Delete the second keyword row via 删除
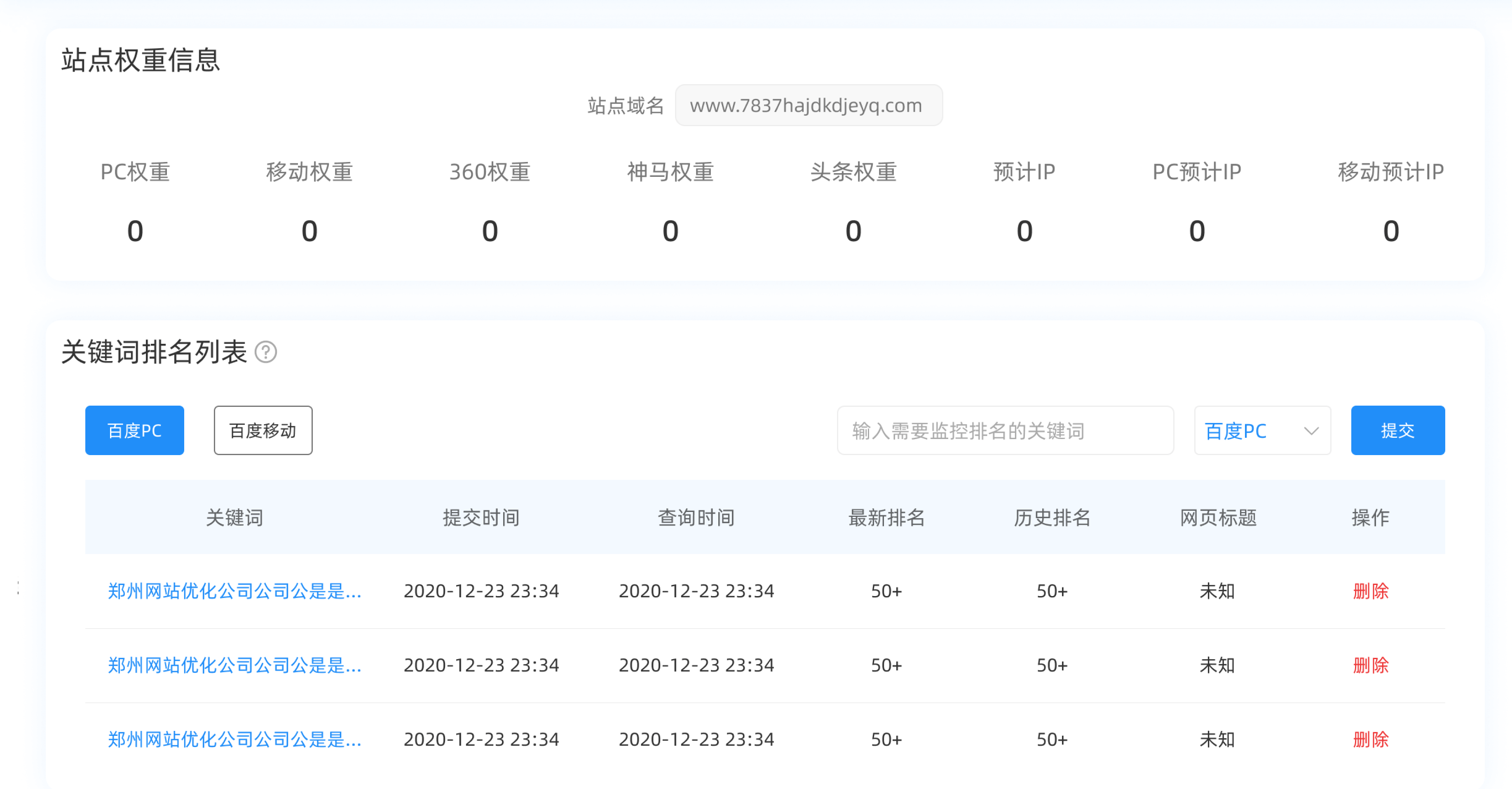Screen dimensions: 1512x789 pyautogui.click(x=1370, y=665)
